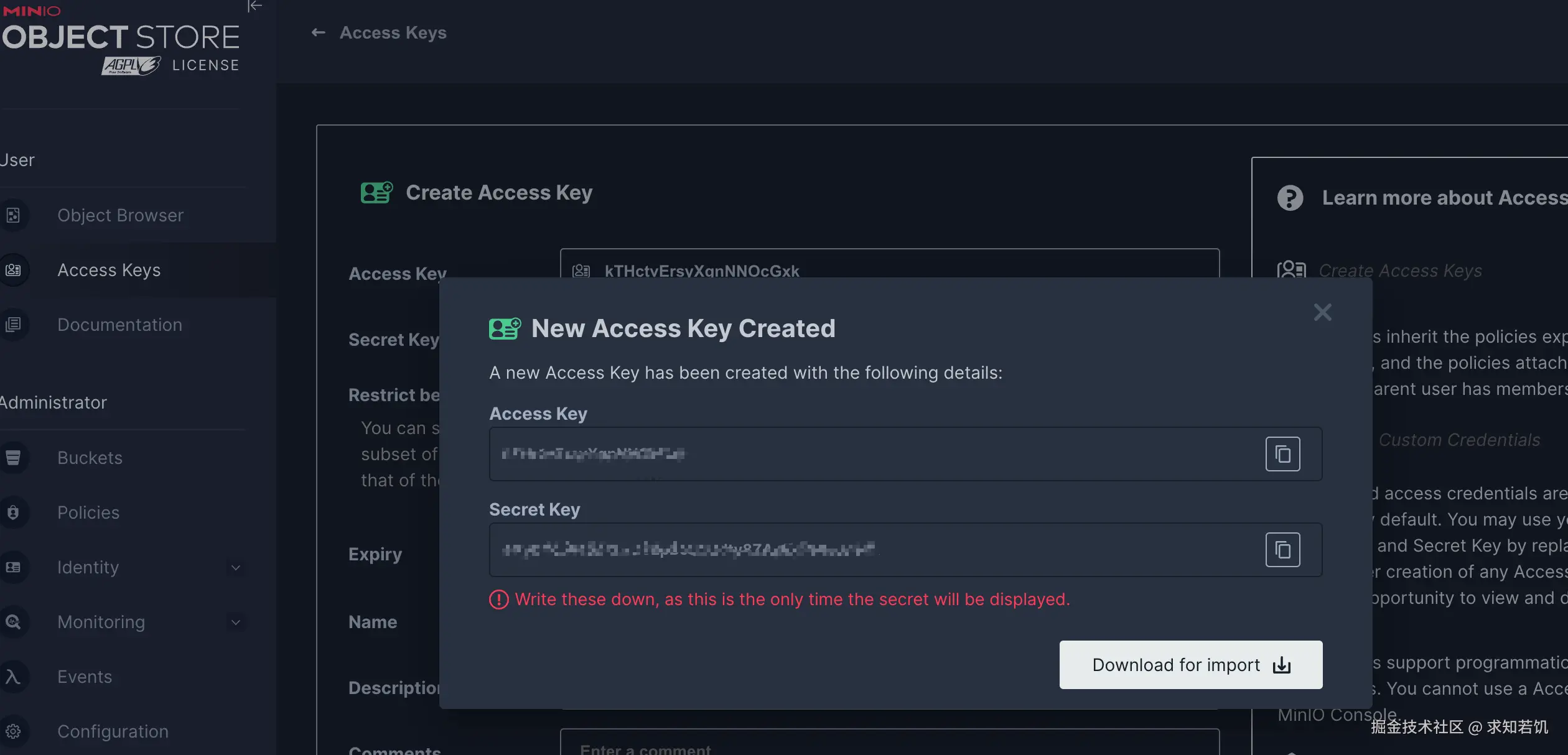Open the Documentation sidebar item

[x=119, y=325]
